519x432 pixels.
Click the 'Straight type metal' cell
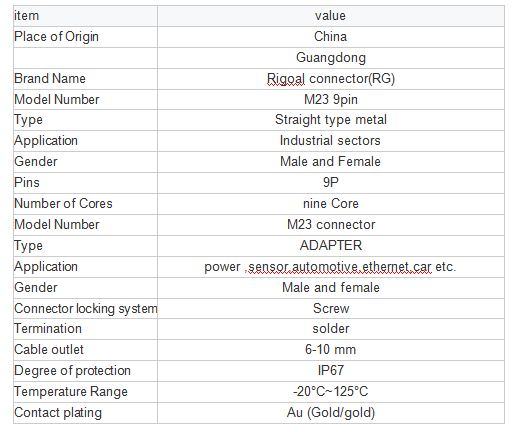(331, 120)
